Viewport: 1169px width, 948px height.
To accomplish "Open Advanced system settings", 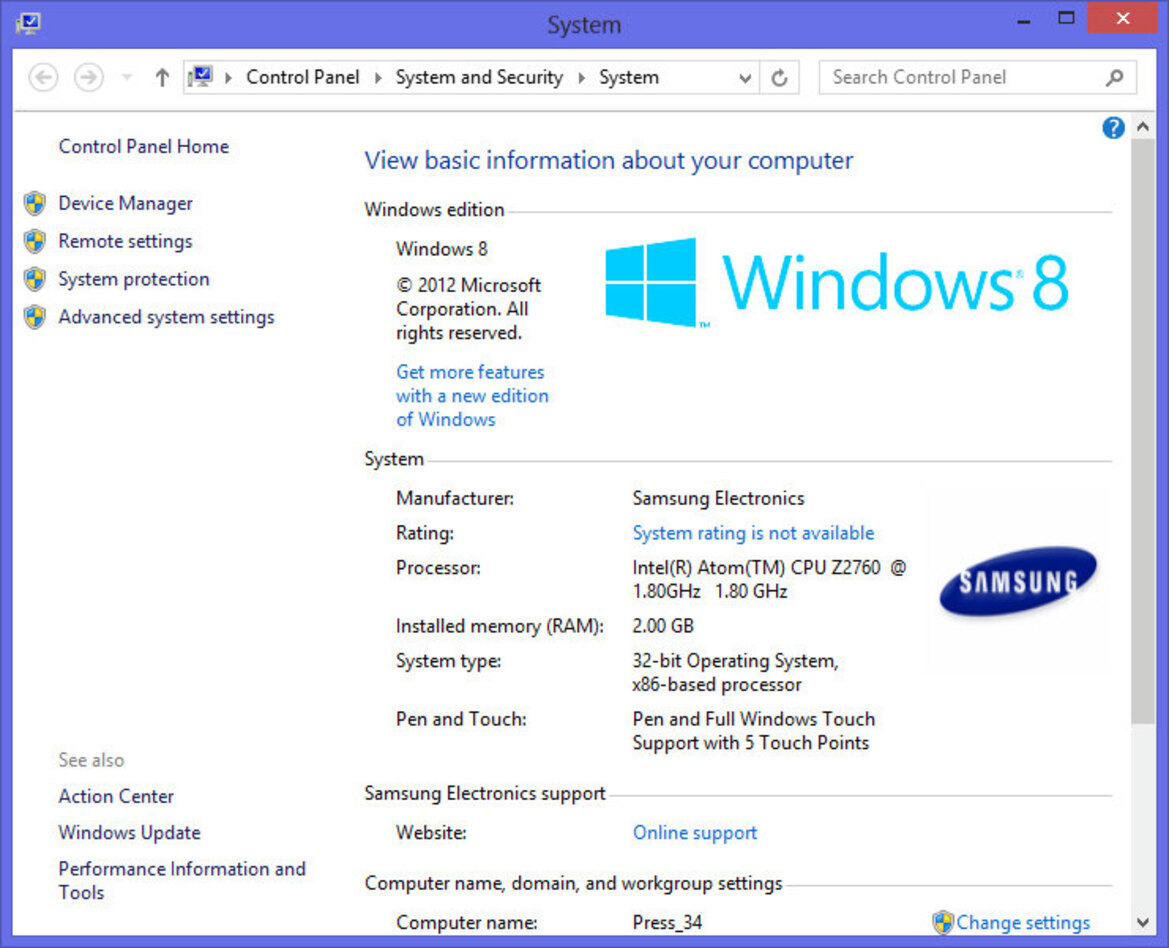I will [x=166, y=317].
